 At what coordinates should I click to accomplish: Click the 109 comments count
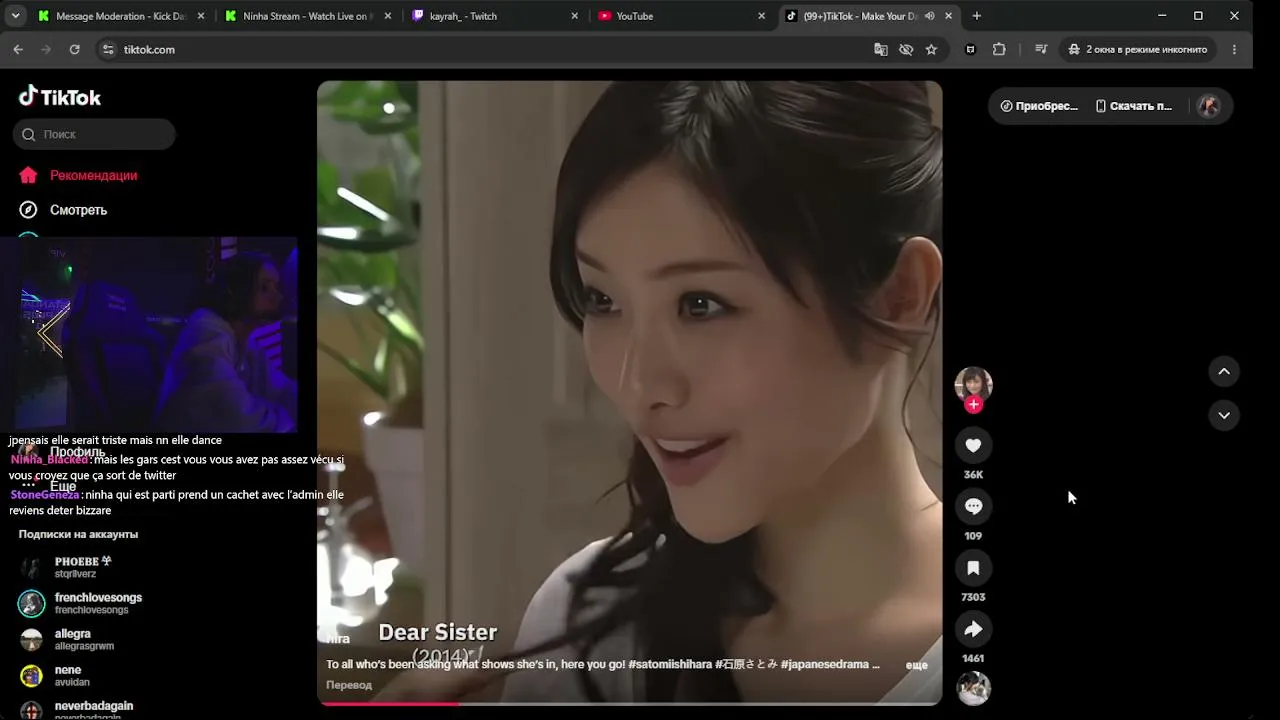pyautogui.click(x=973, y=536)
